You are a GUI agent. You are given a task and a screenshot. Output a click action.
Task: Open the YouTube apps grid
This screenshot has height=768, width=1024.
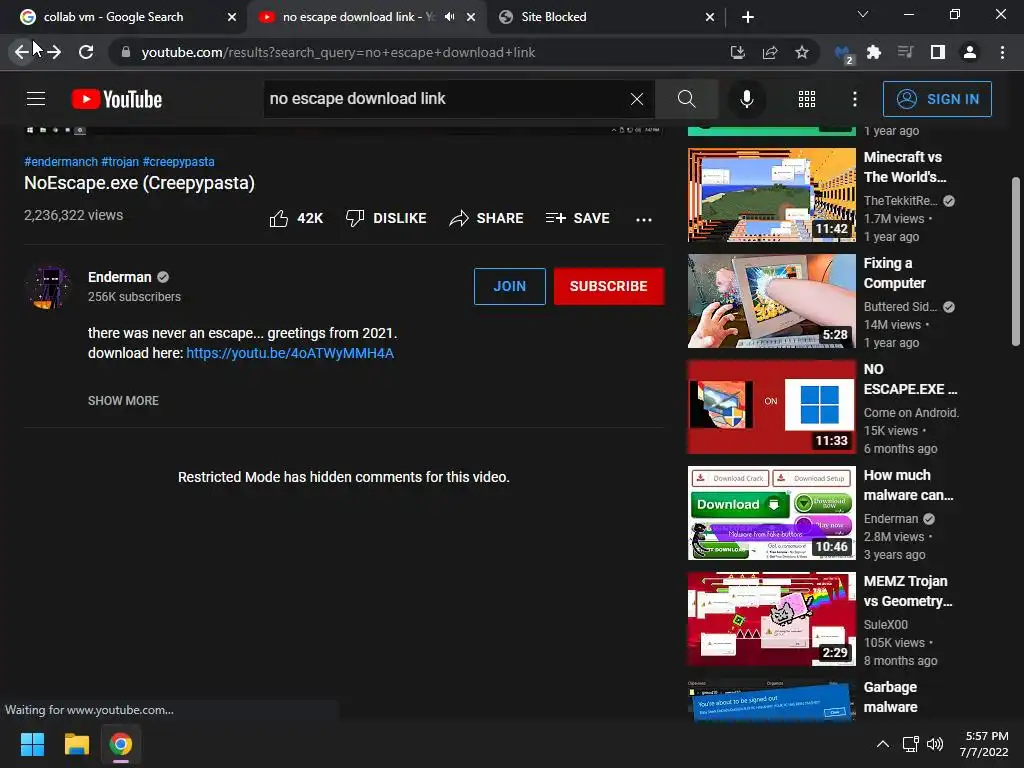pos(807,99)
